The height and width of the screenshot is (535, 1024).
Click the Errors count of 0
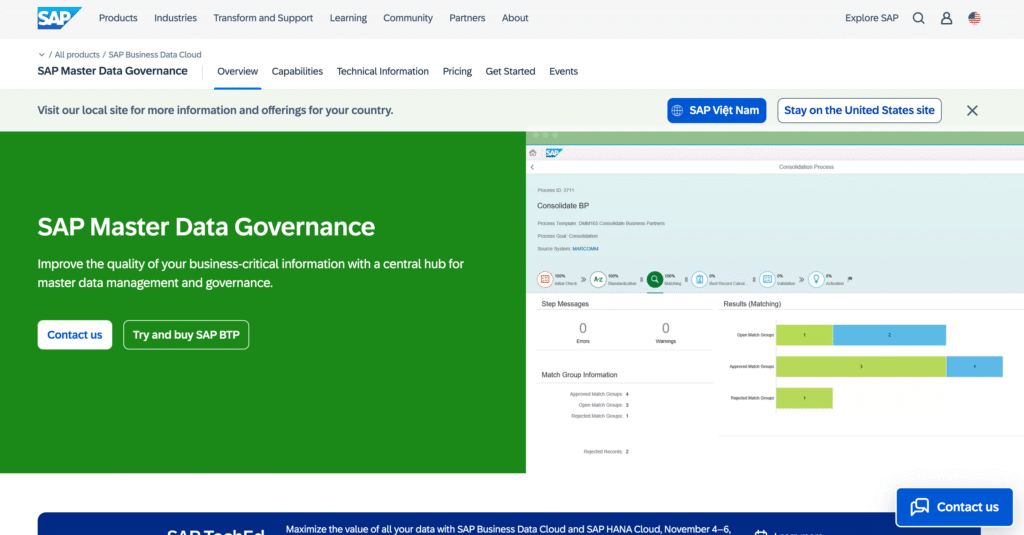(x=583, y=329)
